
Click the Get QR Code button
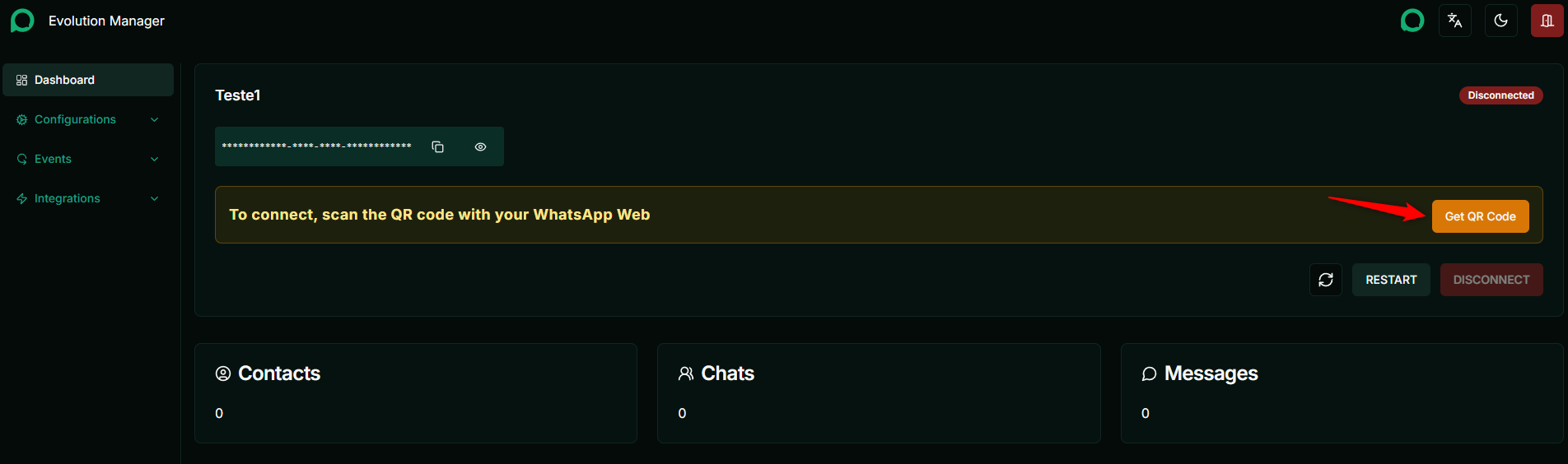pyautogui.click(x=1480, y=216)
